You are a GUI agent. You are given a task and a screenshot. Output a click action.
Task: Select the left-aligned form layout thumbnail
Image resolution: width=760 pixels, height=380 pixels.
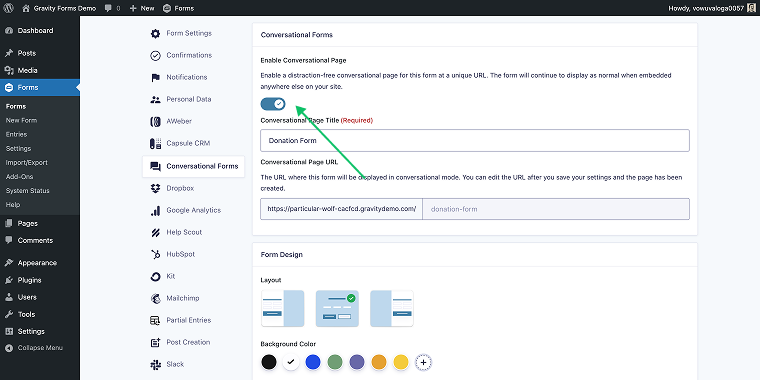283,308
